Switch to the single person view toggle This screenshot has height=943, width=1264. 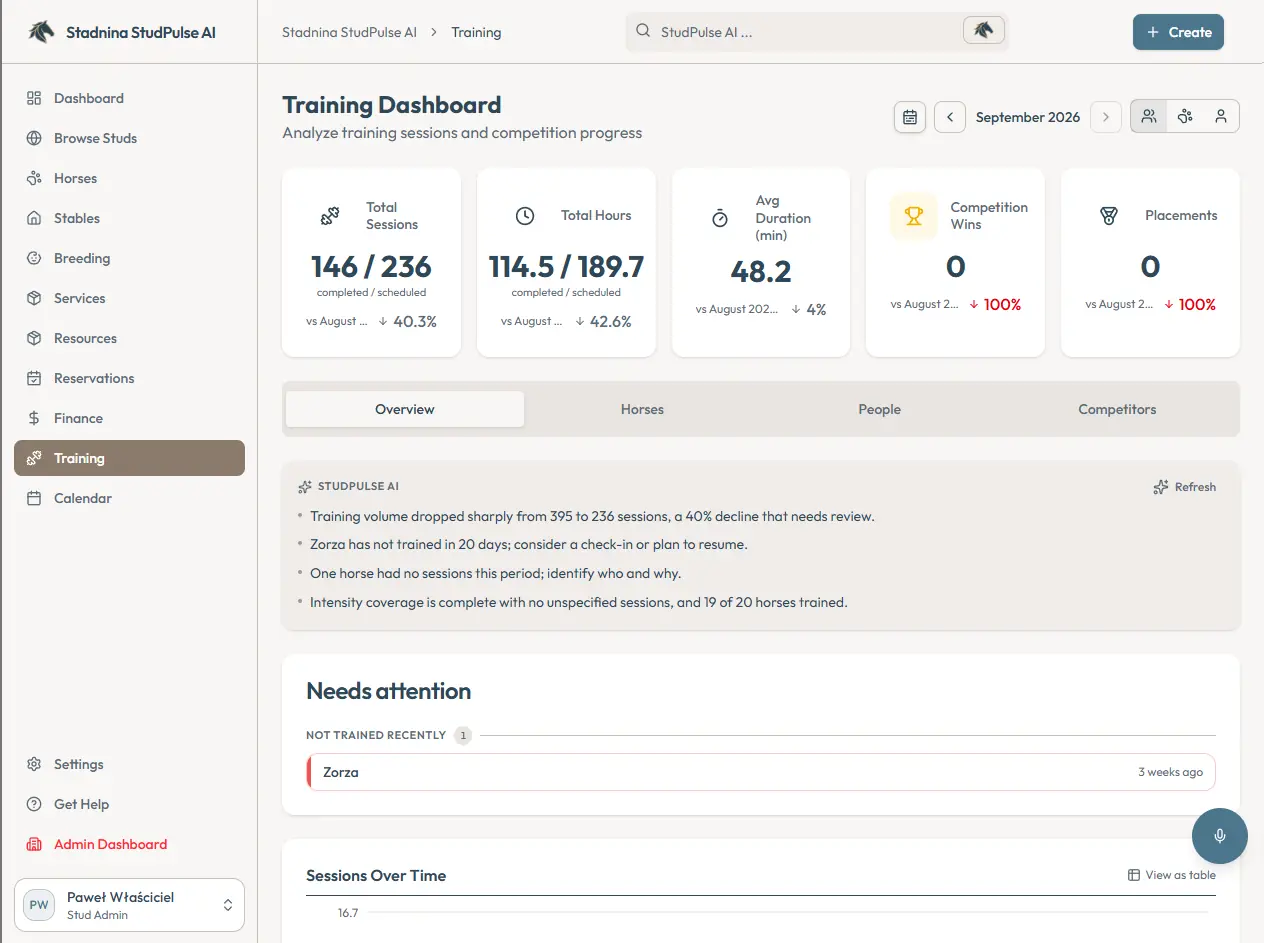tap(1221, 116)
